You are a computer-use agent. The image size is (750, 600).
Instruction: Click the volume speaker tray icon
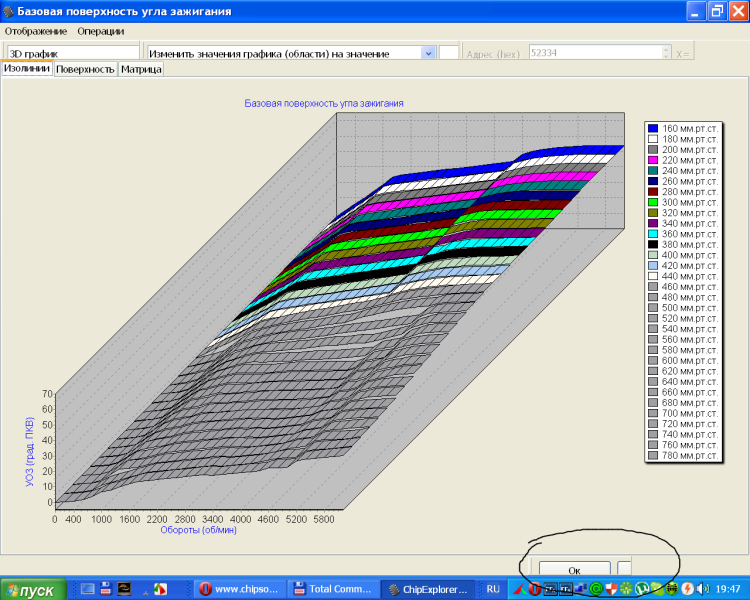tap(704, 589)
